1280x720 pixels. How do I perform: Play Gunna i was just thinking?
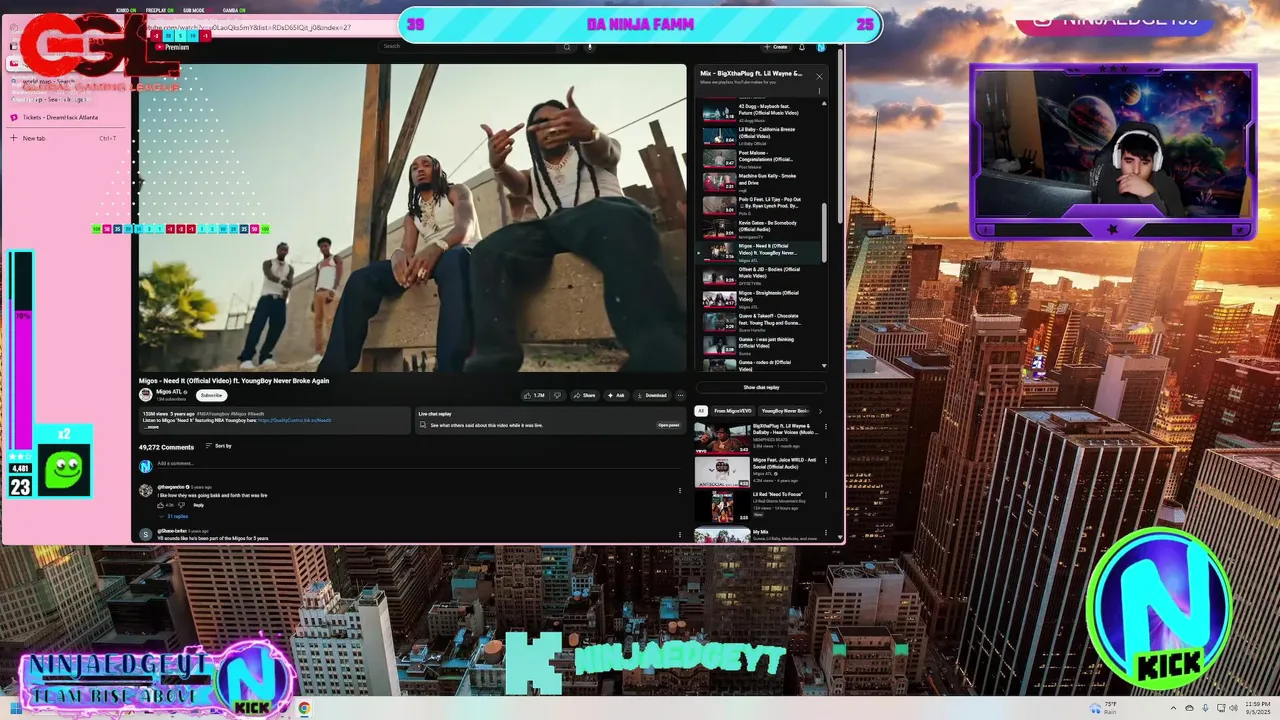[x=762, y=346]
